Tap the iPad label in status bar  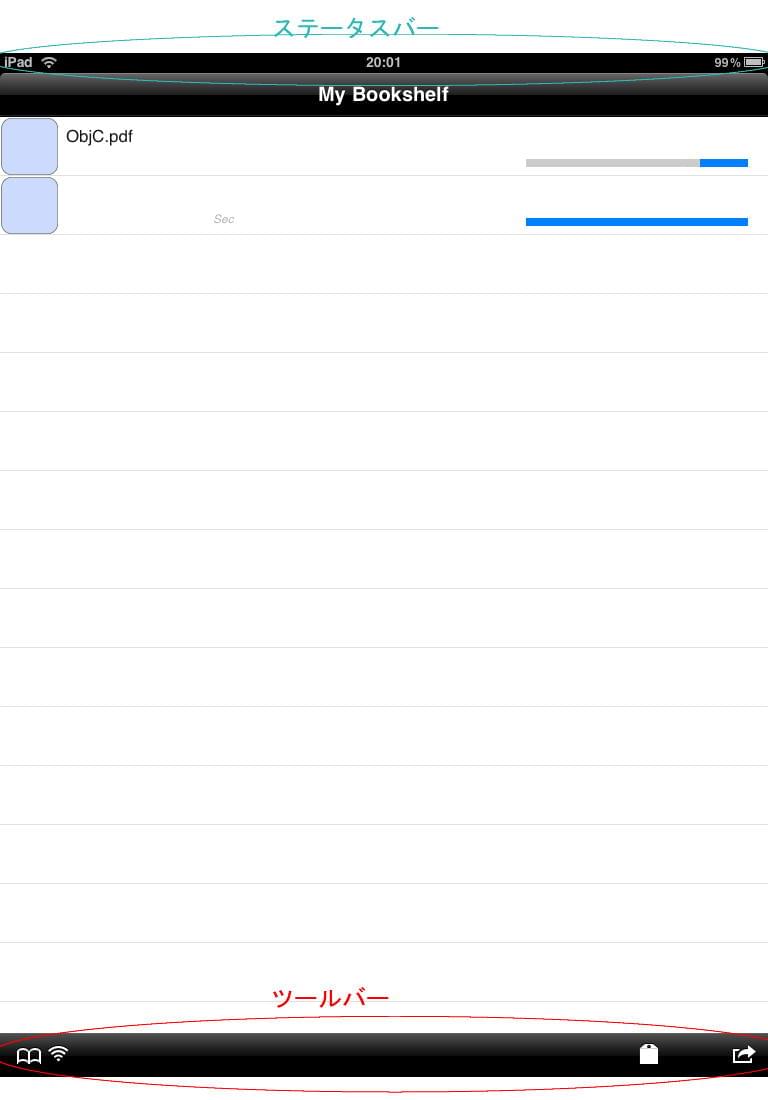click(19, 62)
